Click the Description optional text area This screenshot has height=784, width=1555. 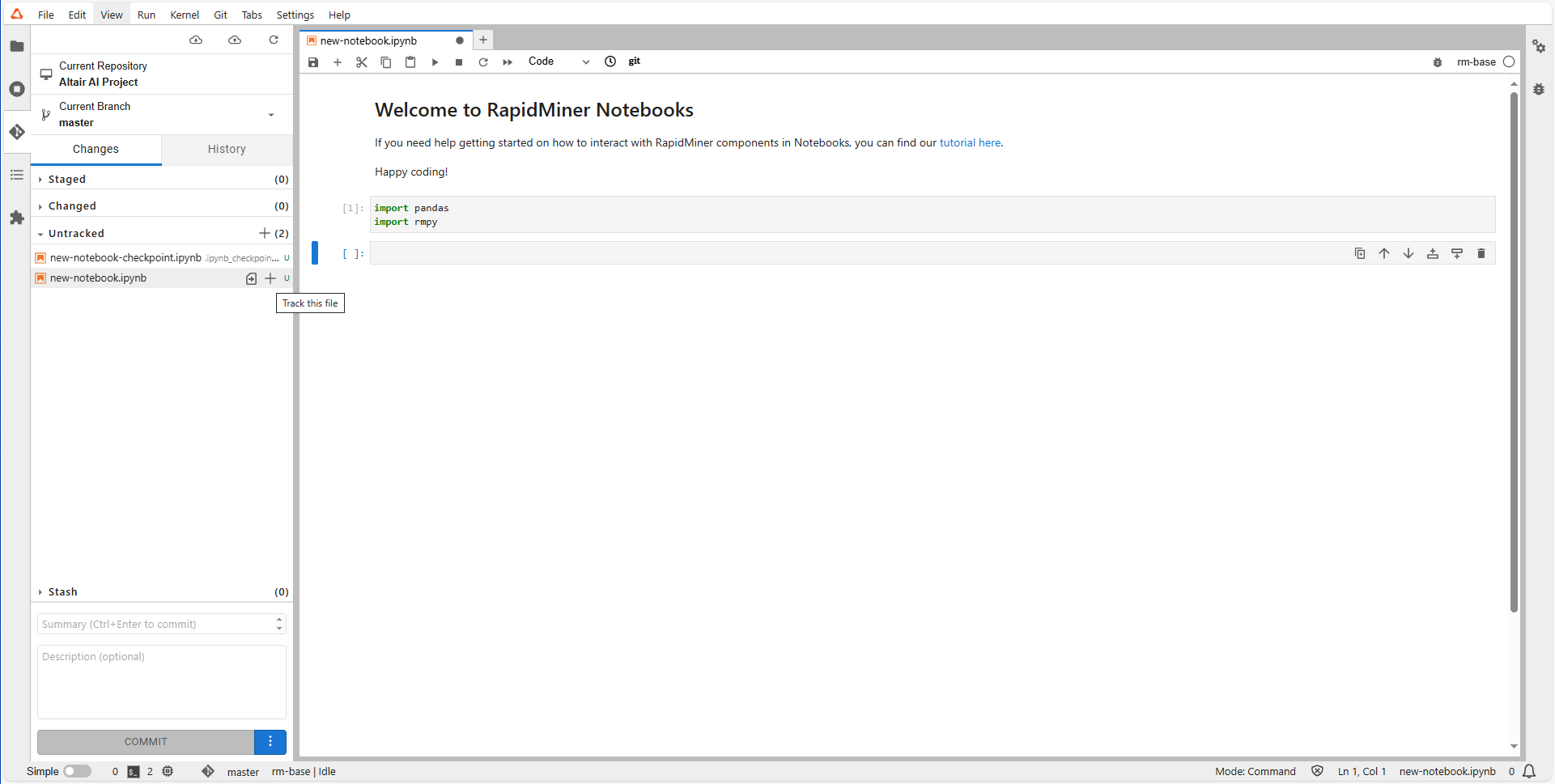pyautogui.click(x=162, y=681)
